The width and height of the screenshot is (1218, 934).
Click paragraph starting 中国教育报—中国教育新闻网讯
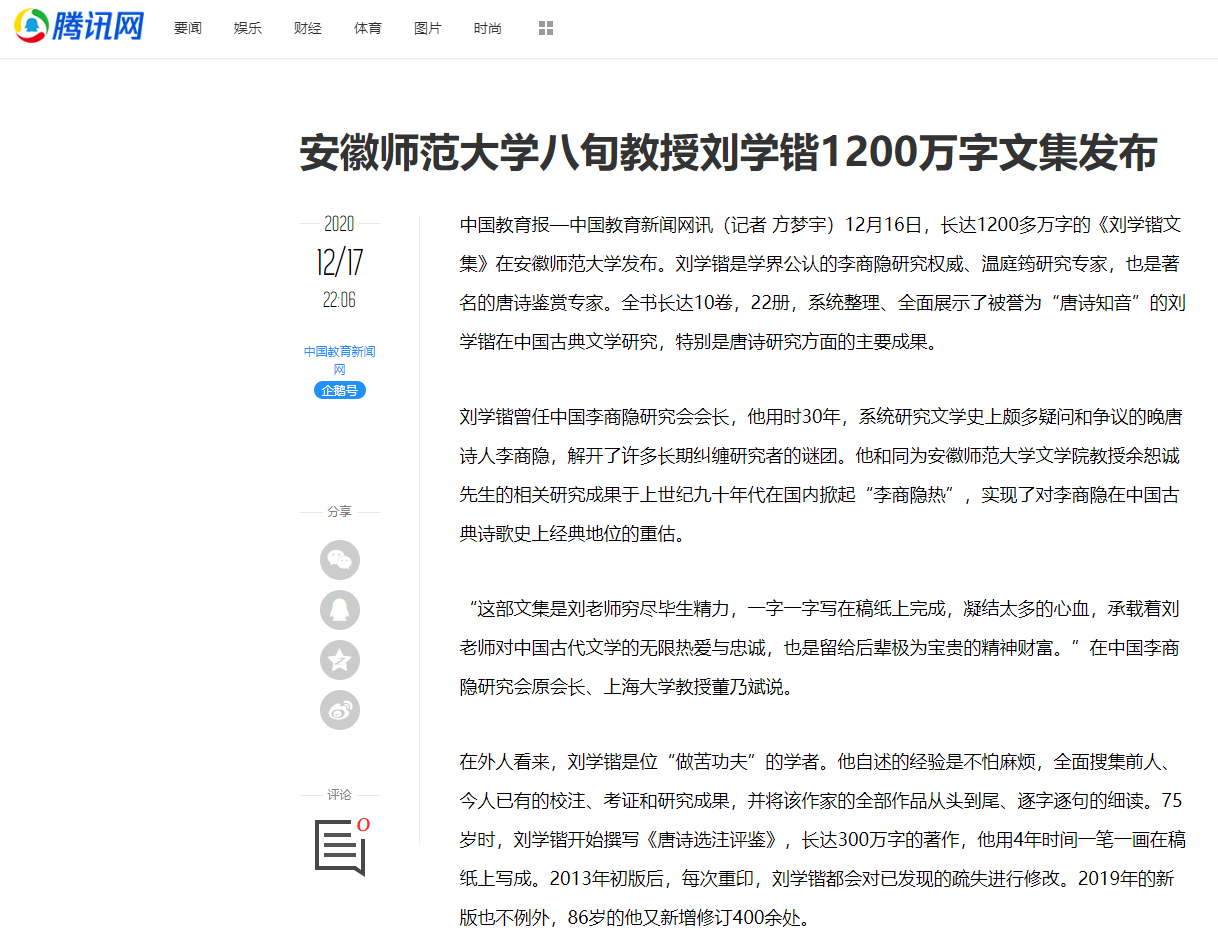(822, 283)
